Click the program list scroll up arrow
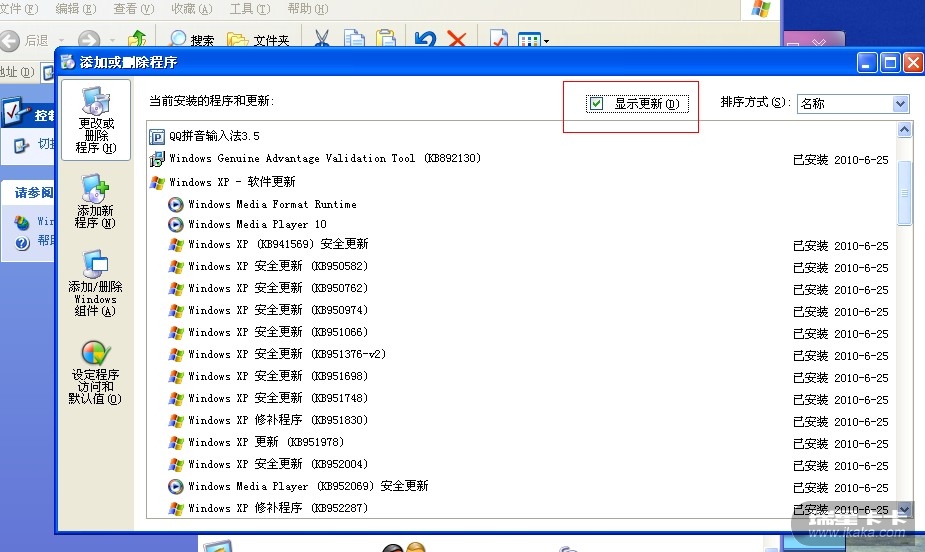Image resolution: width=925 pixels, height=552 pixels. 904,129
